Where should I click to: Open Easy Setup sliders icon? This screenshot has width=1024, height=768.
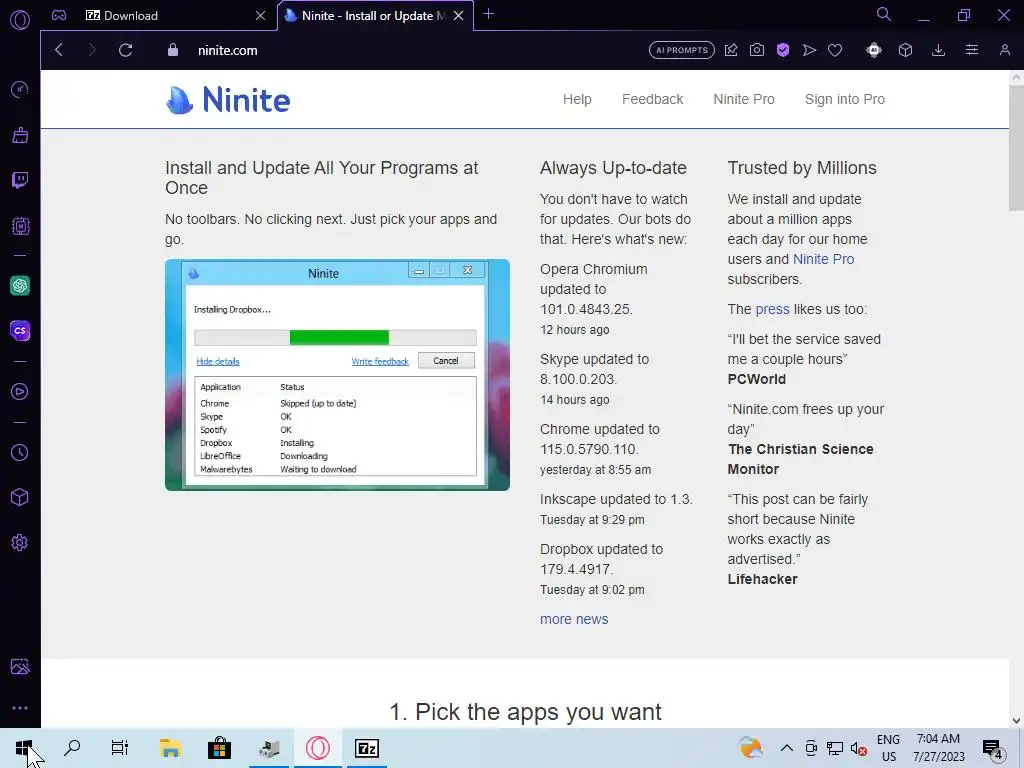(972, 50)
